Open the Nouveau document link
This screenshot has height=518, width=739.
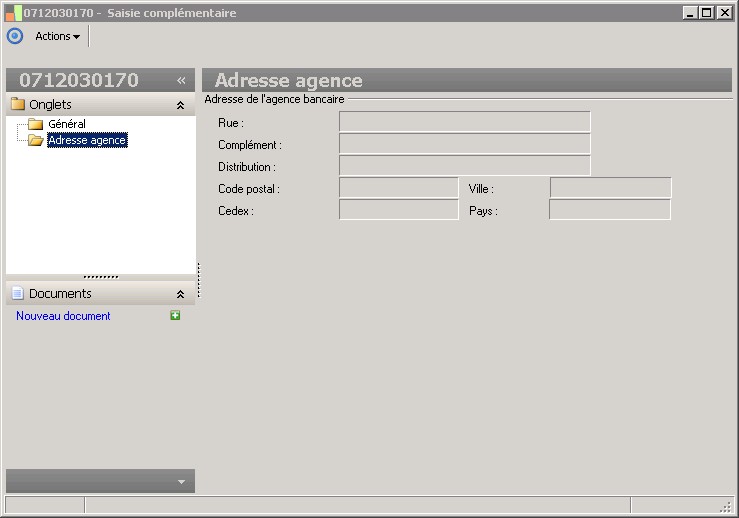click(x=63, y=316)
